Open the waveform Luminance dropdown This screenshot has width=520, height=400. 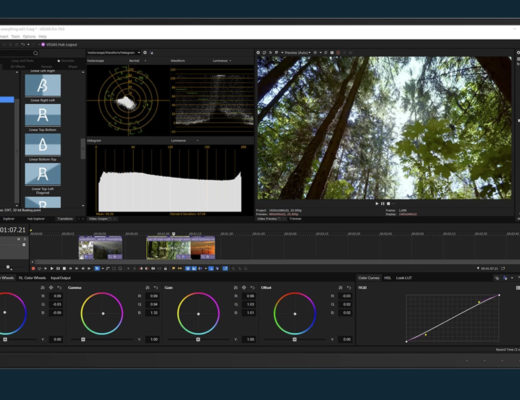[222, 61]
